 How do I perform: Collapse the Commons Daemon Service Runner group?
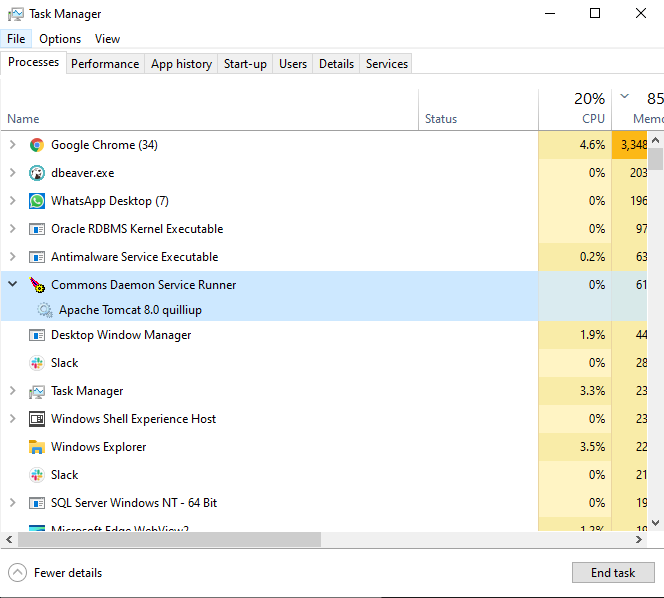pos(13,284)
